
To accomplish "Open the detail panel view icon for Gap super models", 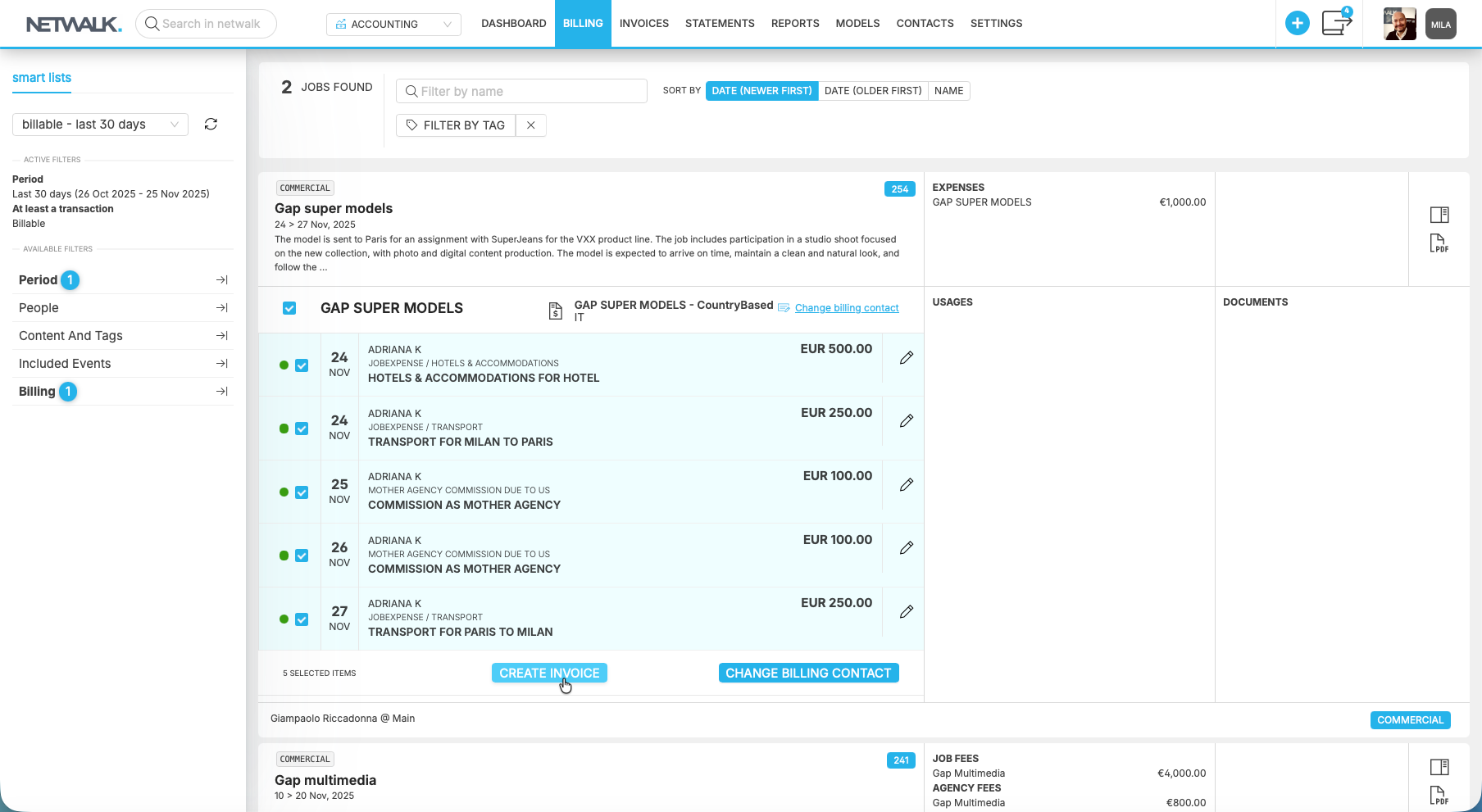I will pos(1439,214).
